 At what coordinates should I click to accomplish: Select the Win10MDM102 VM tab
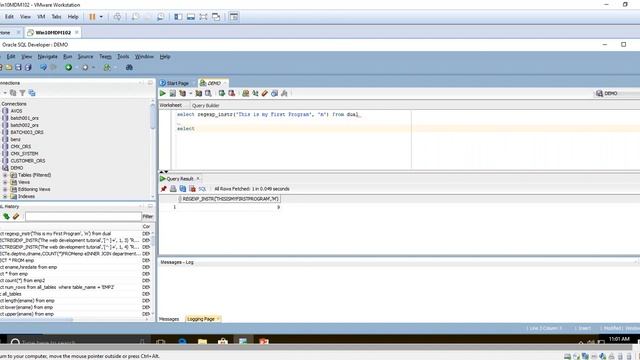point(52,32)
